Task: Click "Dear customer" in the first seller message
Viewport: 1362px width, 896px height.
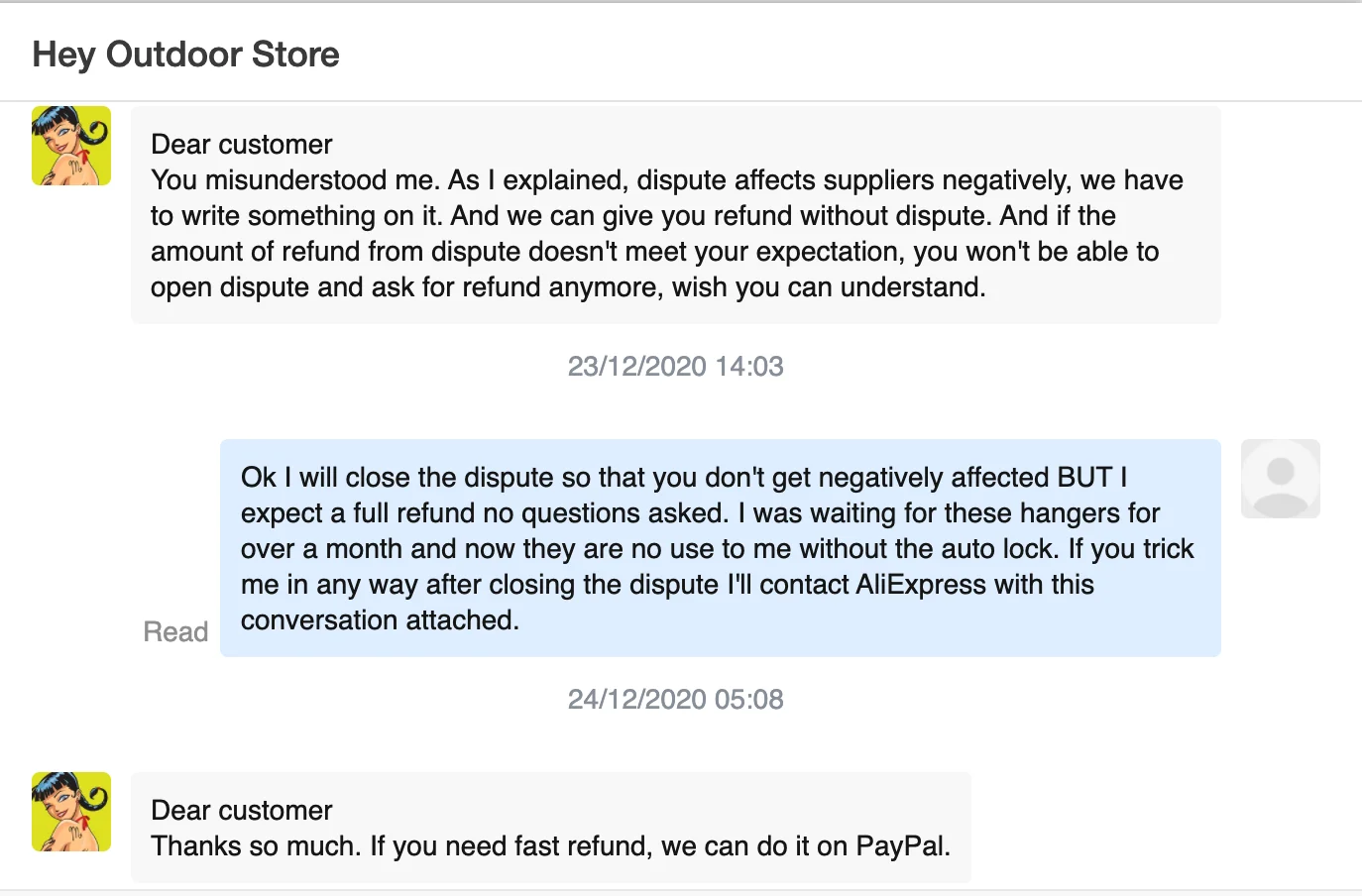Action: pyautogui.click(x=241, y=145)
